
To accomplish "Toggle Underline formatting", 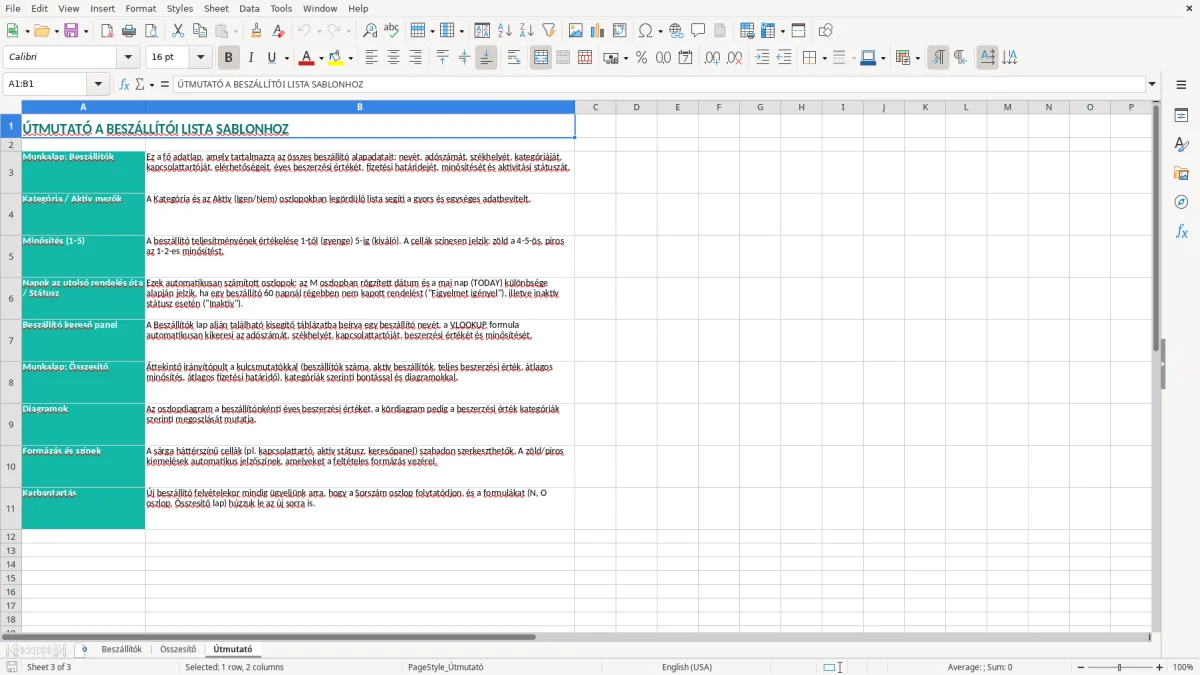I will coord(272,58).
